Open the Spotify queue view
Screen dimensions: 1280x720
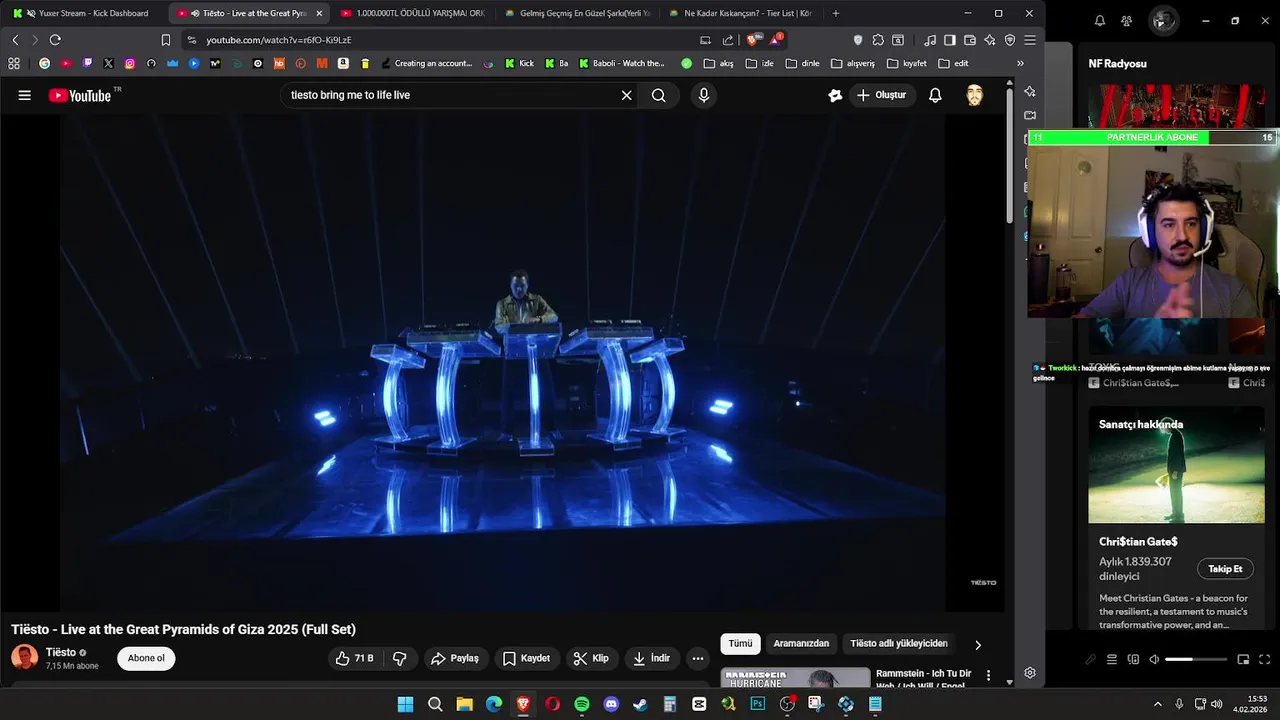pos(1111,659)
